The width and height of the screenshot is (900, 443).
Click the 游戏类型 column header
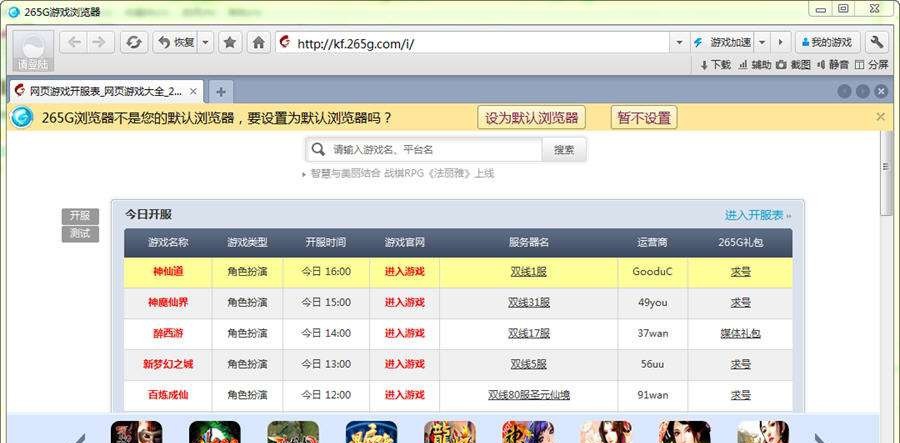247,242
